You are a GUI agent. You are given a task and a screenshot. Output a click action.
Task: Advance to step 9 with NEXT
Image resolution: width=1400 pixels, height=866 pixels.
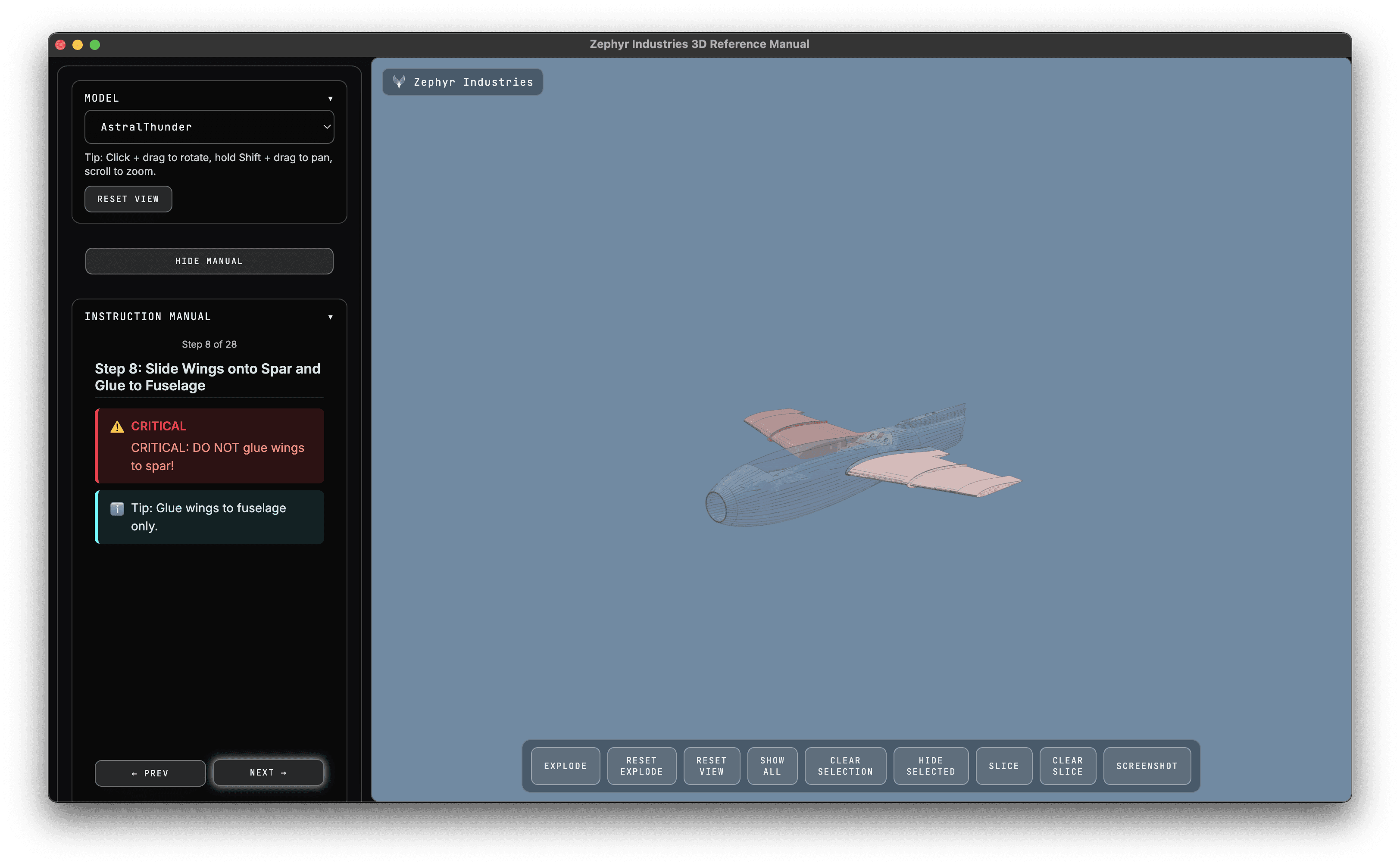tap(268, 773)
